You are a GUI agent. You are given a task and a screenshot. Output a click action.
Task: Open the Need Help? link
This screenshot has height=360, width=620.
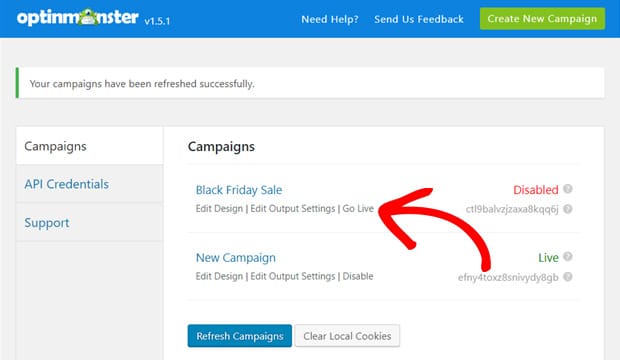coord(330,19)
